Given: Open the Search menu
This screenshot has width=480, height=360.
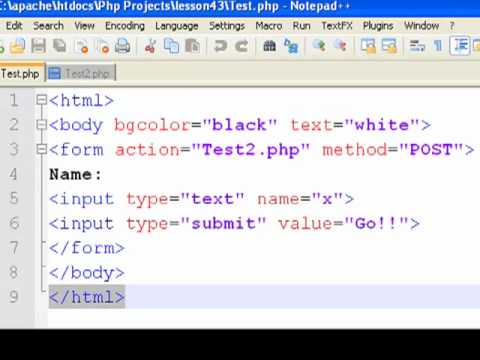Looking at the screenshot, I should pyautogui.click(x=48, y=26).
